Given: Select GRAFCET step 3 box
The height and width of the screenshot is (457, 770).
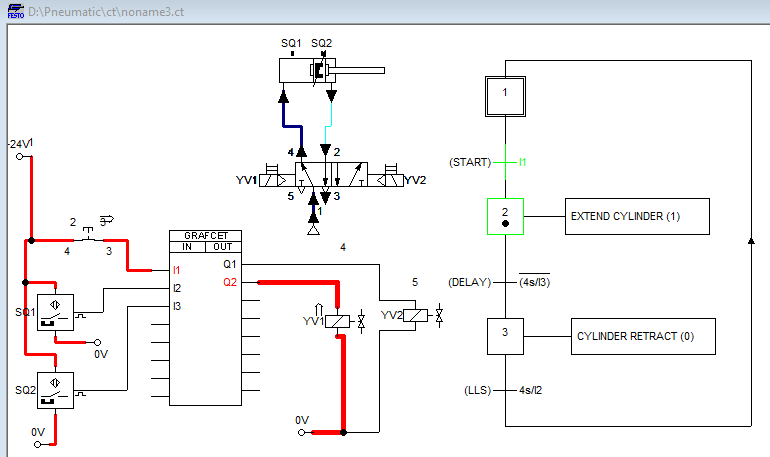Looking at the screenshot, I should pos(505,336).
